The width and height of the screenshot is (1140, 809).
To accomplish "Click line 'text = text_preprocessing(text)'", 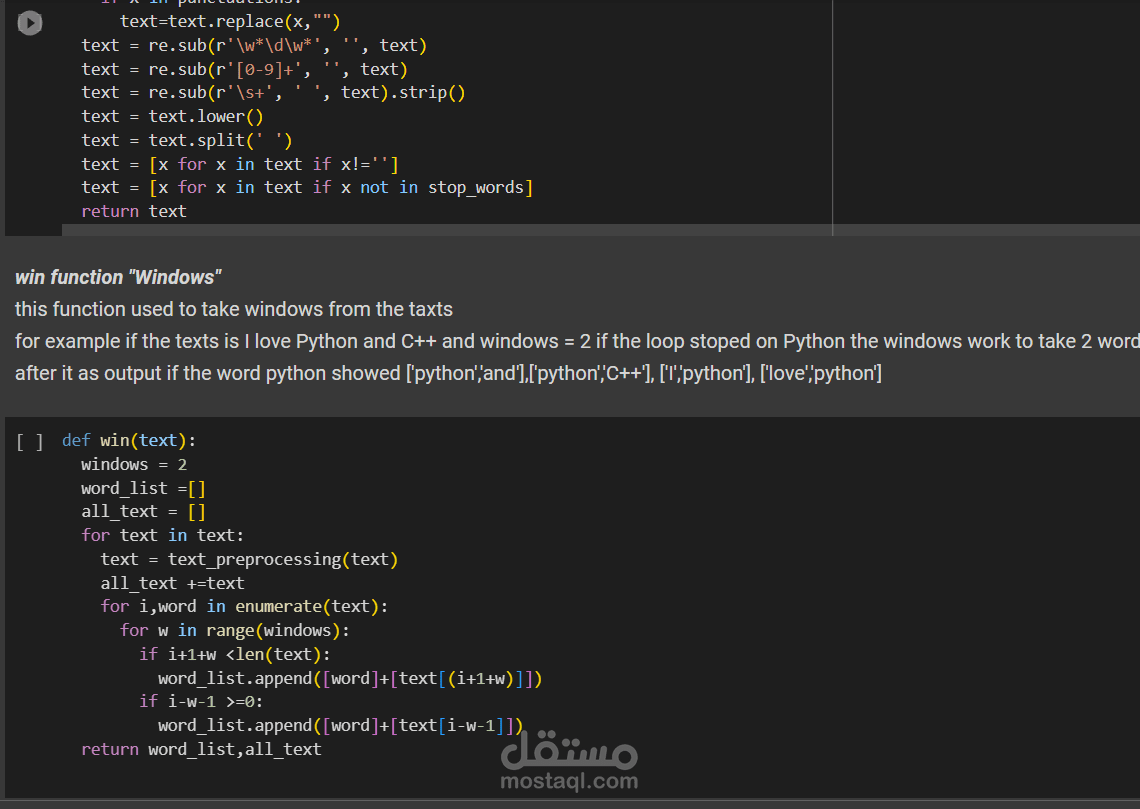I will (x=249, y=560).
